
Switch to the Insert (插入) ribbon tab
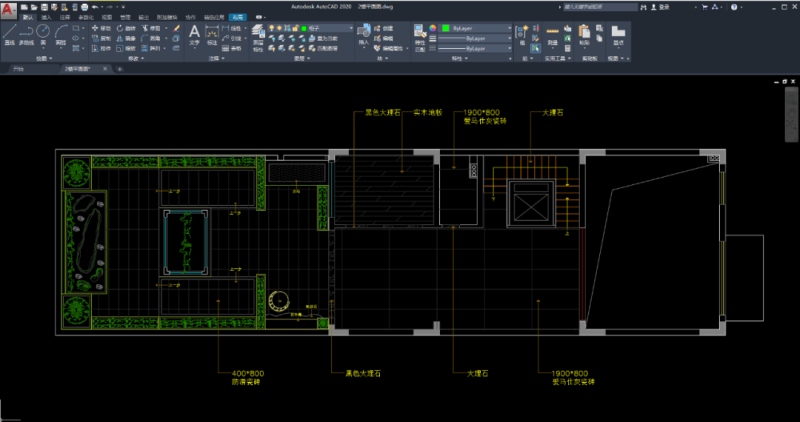tap(46, 17)
